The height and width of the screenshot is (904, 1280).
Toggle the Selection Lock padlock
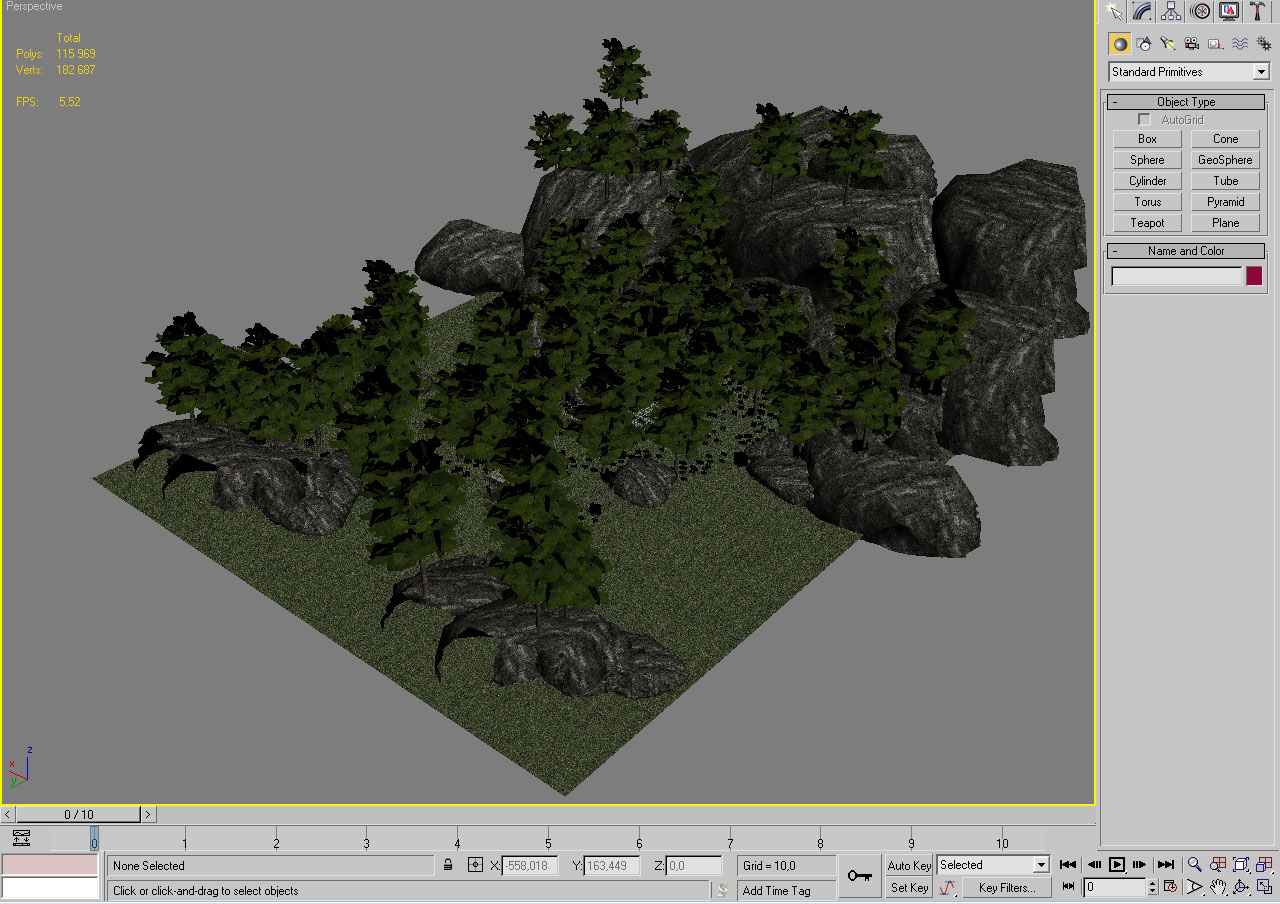(448, 865)
